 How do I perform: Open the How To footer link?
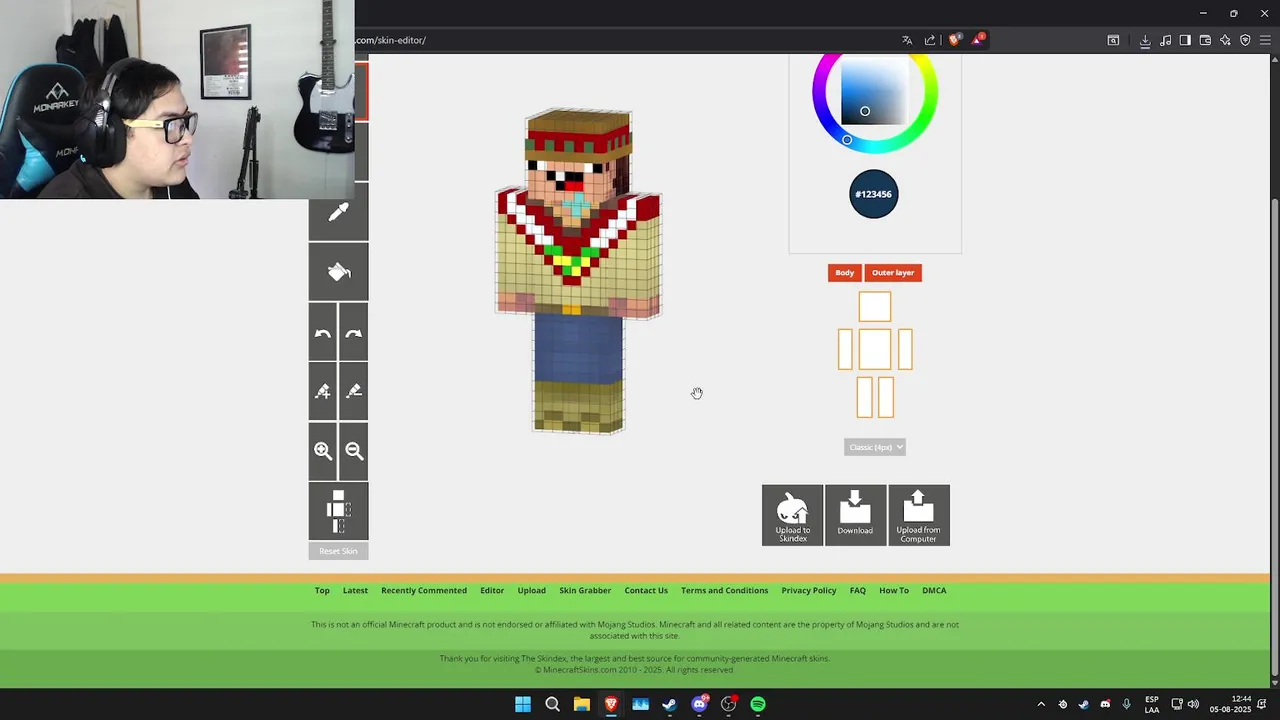(x=894, y=590)
